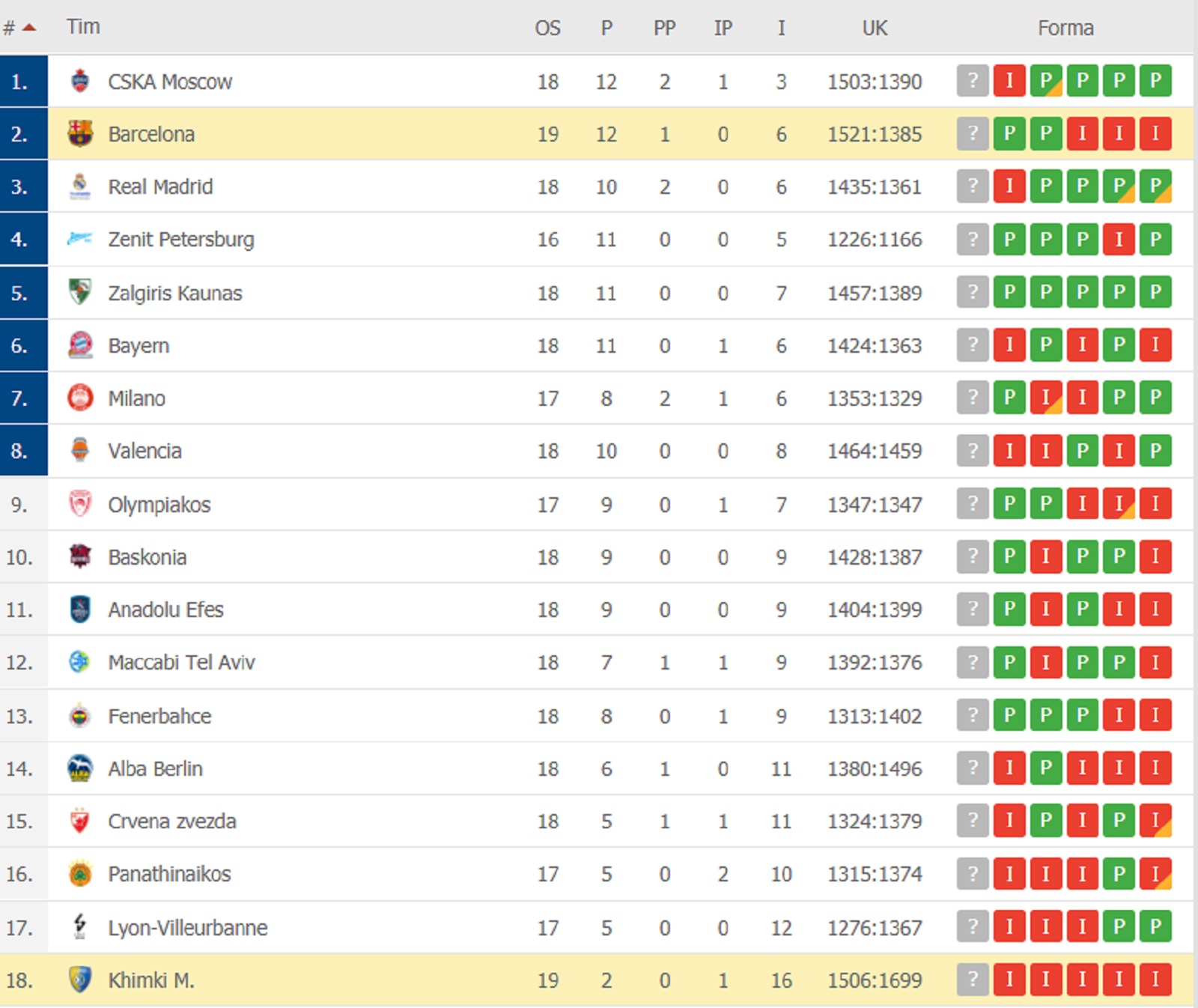Image resolution: width=1198 pixels, height=1008 pixels.
Task: Click Khimki M.'s first red I form box
Action: [x=1009, y=980]
